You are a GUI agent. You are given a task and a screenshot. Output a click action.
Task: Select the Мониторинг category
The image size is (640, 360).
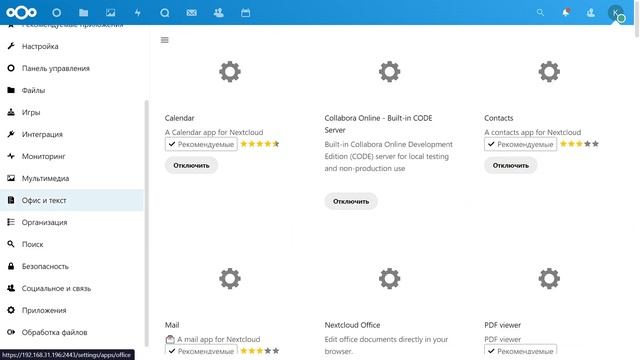click(x=72, y=156)
